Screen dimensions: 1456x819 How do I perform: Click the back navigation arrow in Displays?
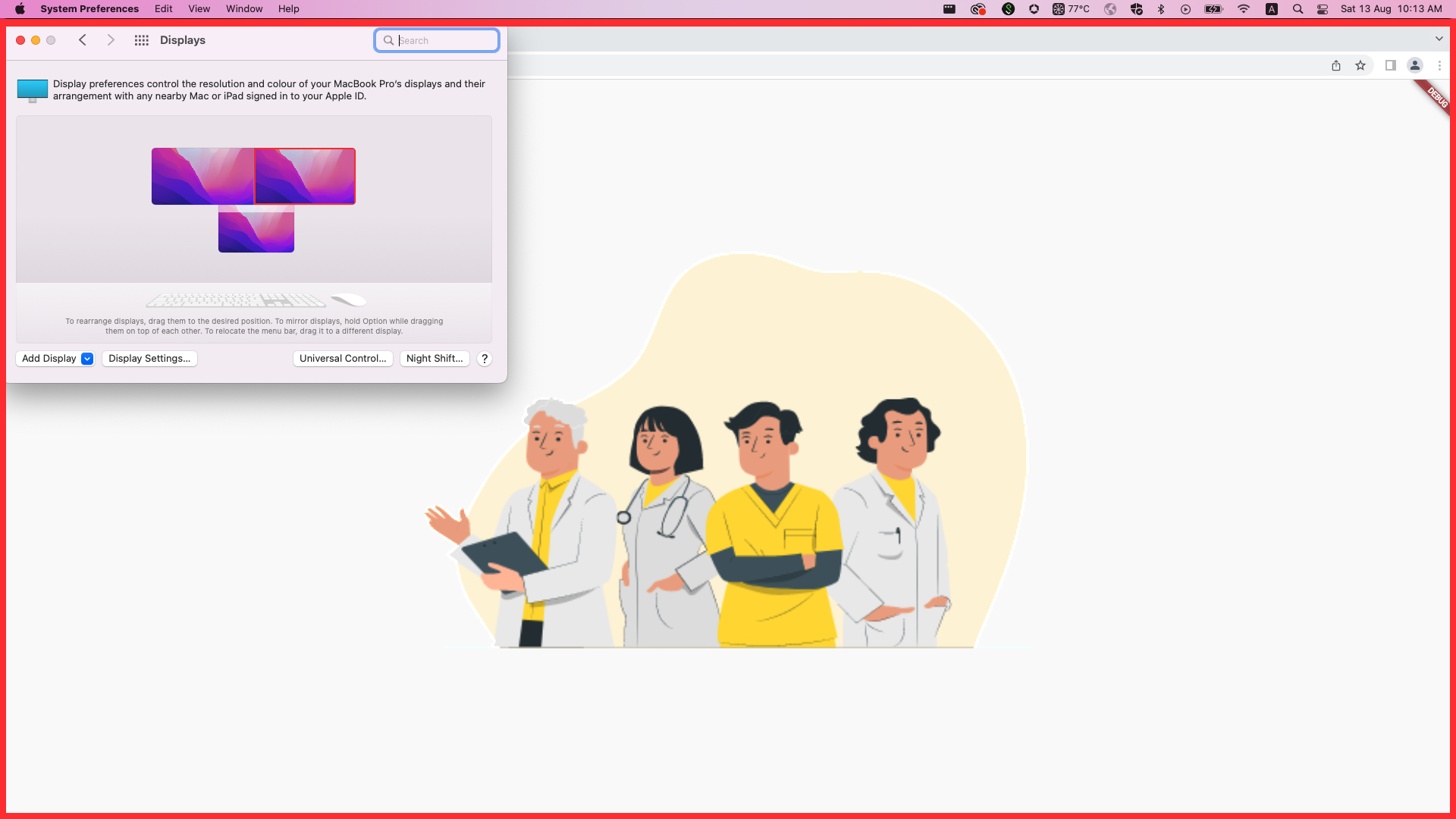(83, 40)
